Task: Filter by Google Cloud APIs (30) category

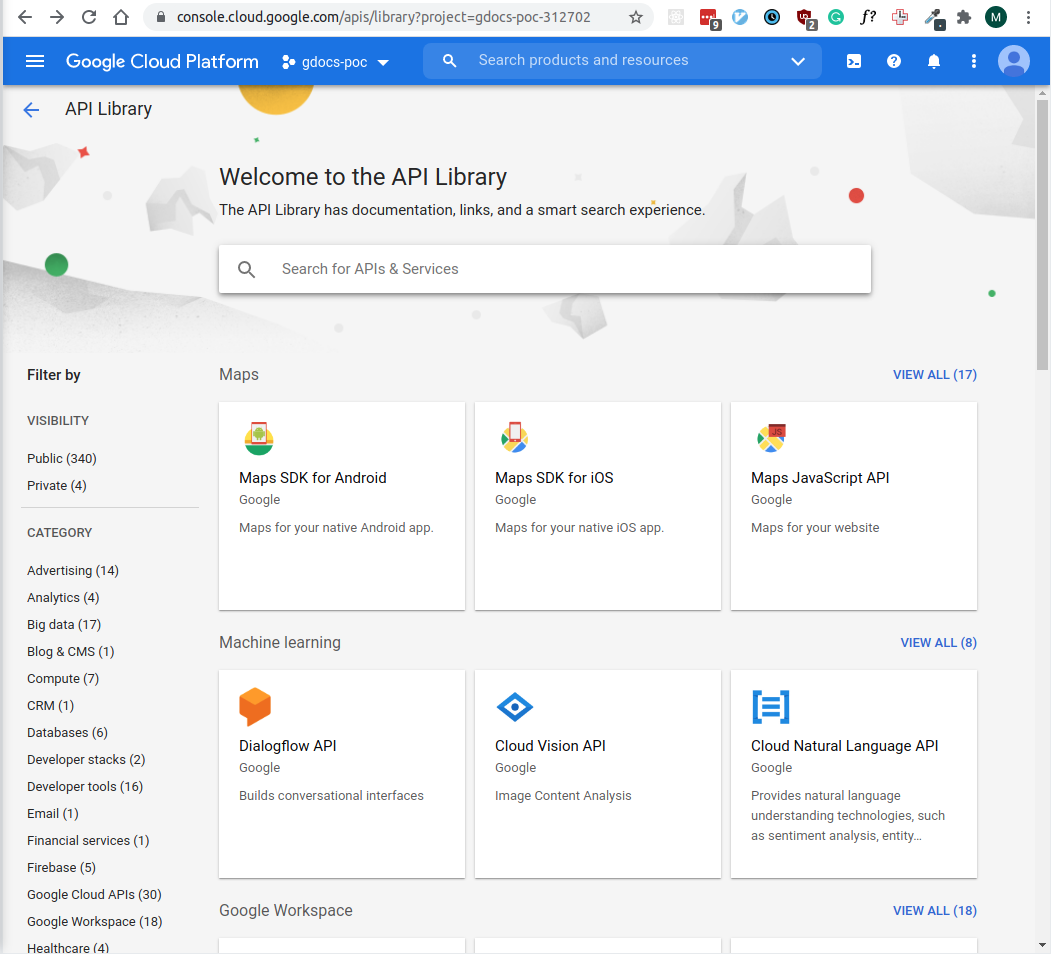Action: click(x=94, y=895)
